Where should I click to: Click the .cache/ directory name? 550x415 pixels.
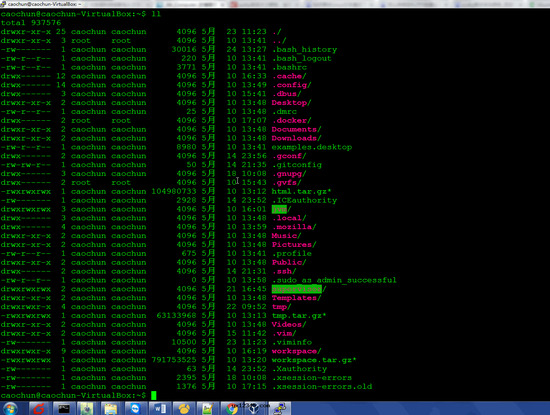pos(289,76)
